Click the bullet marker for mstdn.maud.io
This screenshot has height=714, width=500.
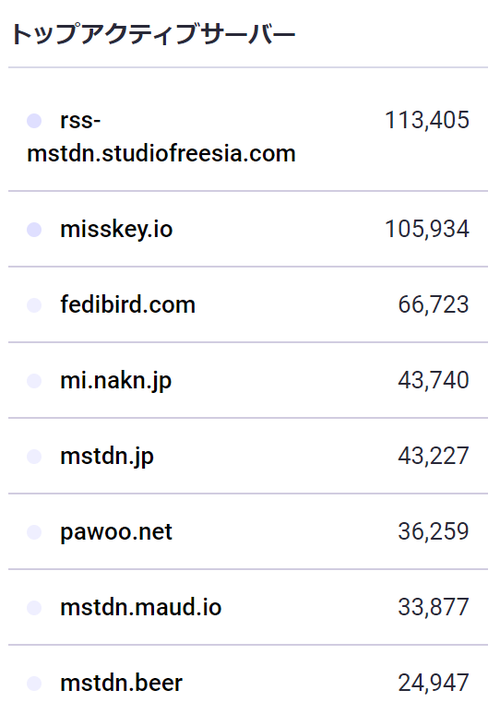pyautogui.click(x=34, y=607)
